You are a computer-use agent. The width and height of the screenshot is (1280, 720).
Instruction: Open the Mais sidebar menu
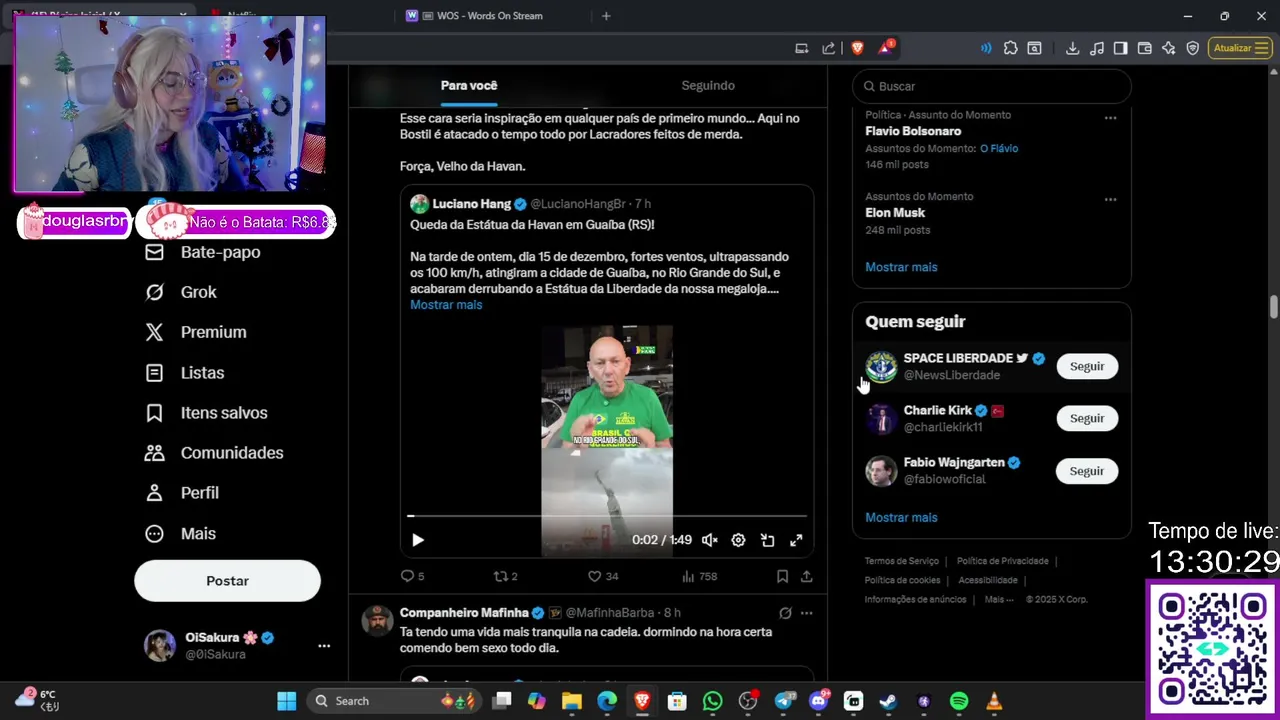coord(180,534)
